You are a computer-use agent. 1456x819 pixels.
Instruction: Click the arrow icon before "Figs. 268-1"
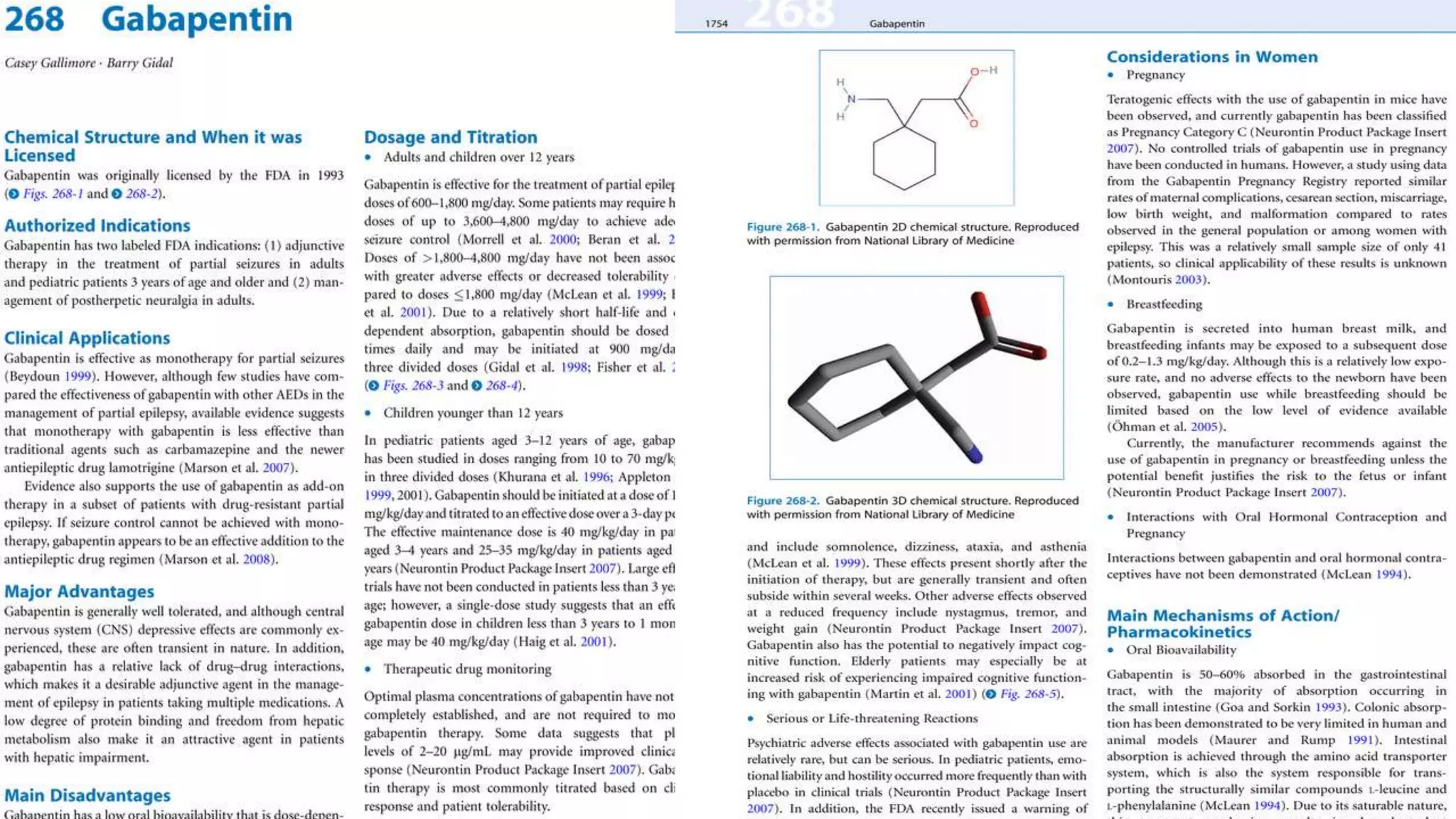(14, 194)
